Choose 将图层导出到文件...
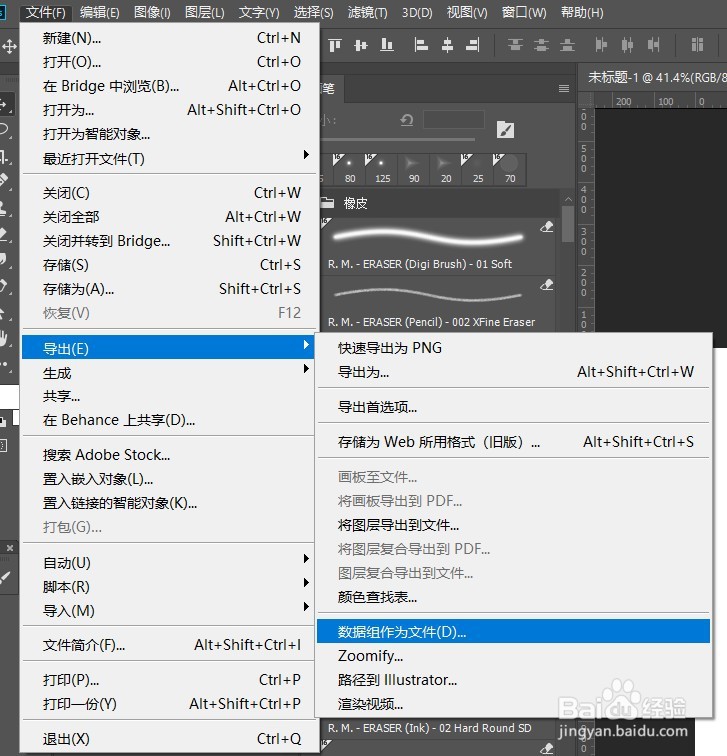The width and height of the screenshot is (727, 756). click(513, 525)
